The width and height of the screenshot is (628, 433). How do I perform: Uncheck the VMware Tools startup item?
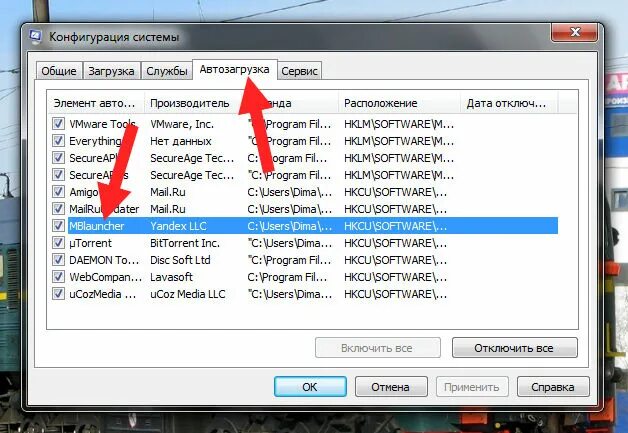(x=58, y=123)
